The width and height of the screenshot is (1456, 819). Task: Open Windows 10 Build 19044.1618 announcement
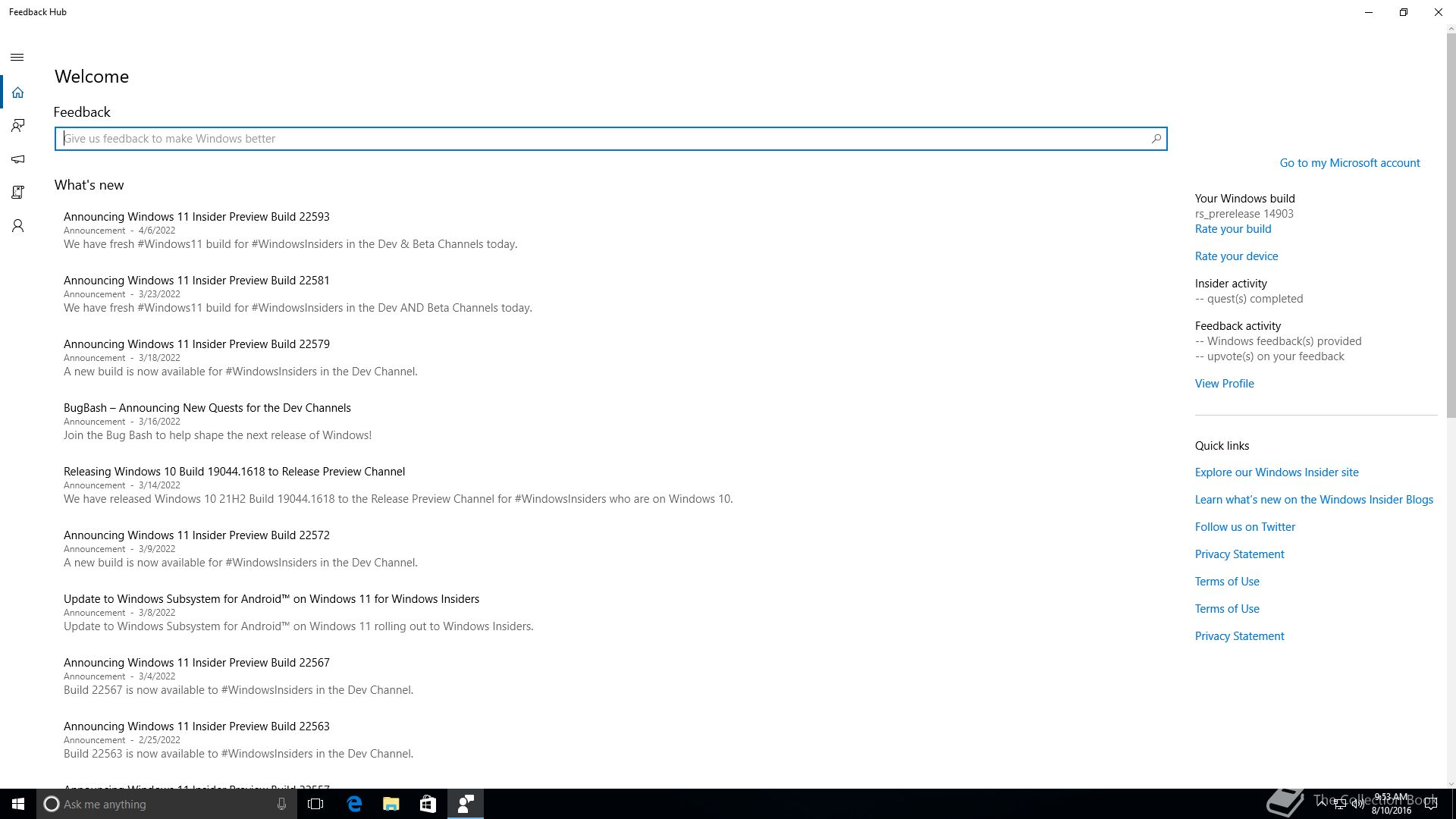click(x=234, y=472)
